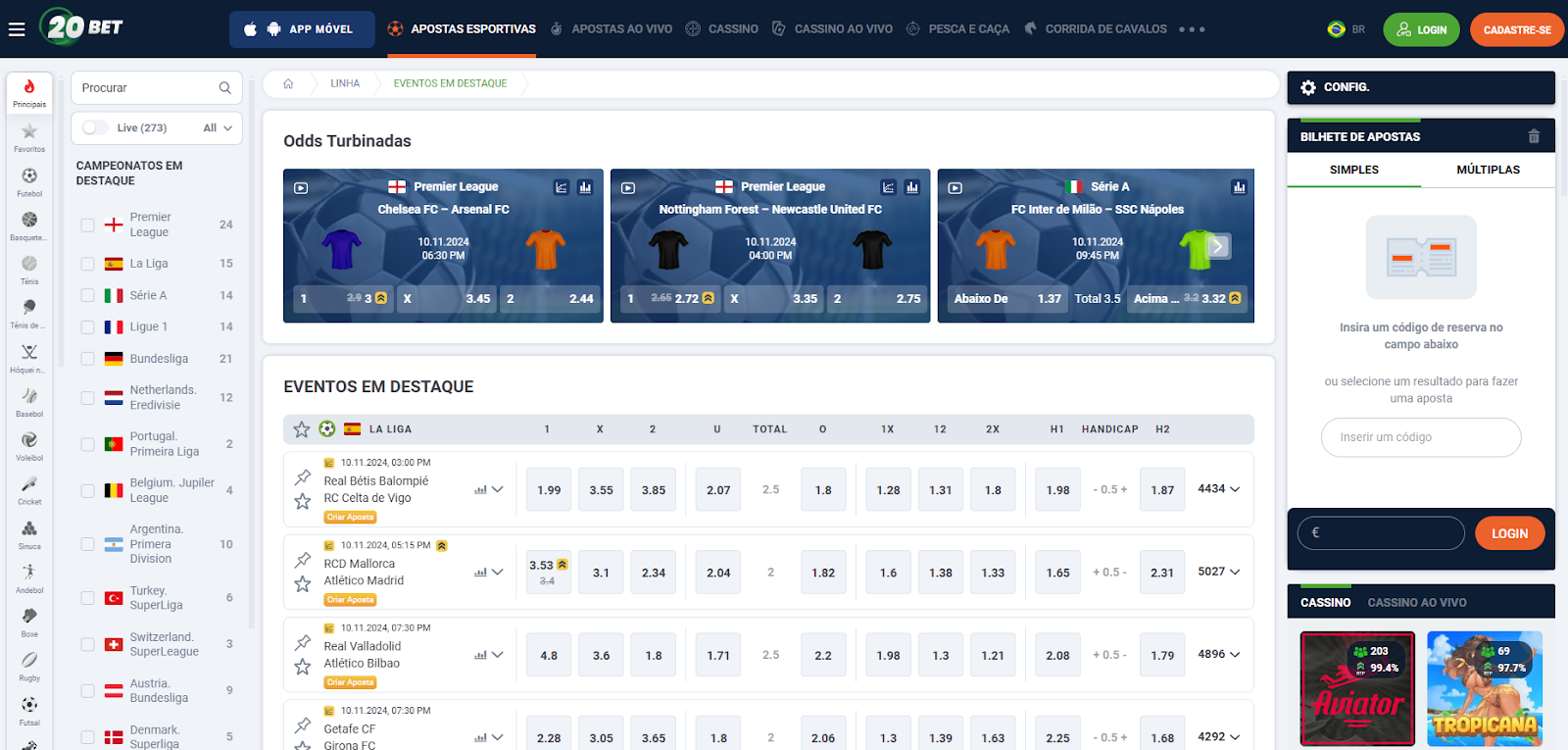The width and height of the screenshot is (1568, 750).
Task: Check the Premier League checkbox
Action: 87,225
